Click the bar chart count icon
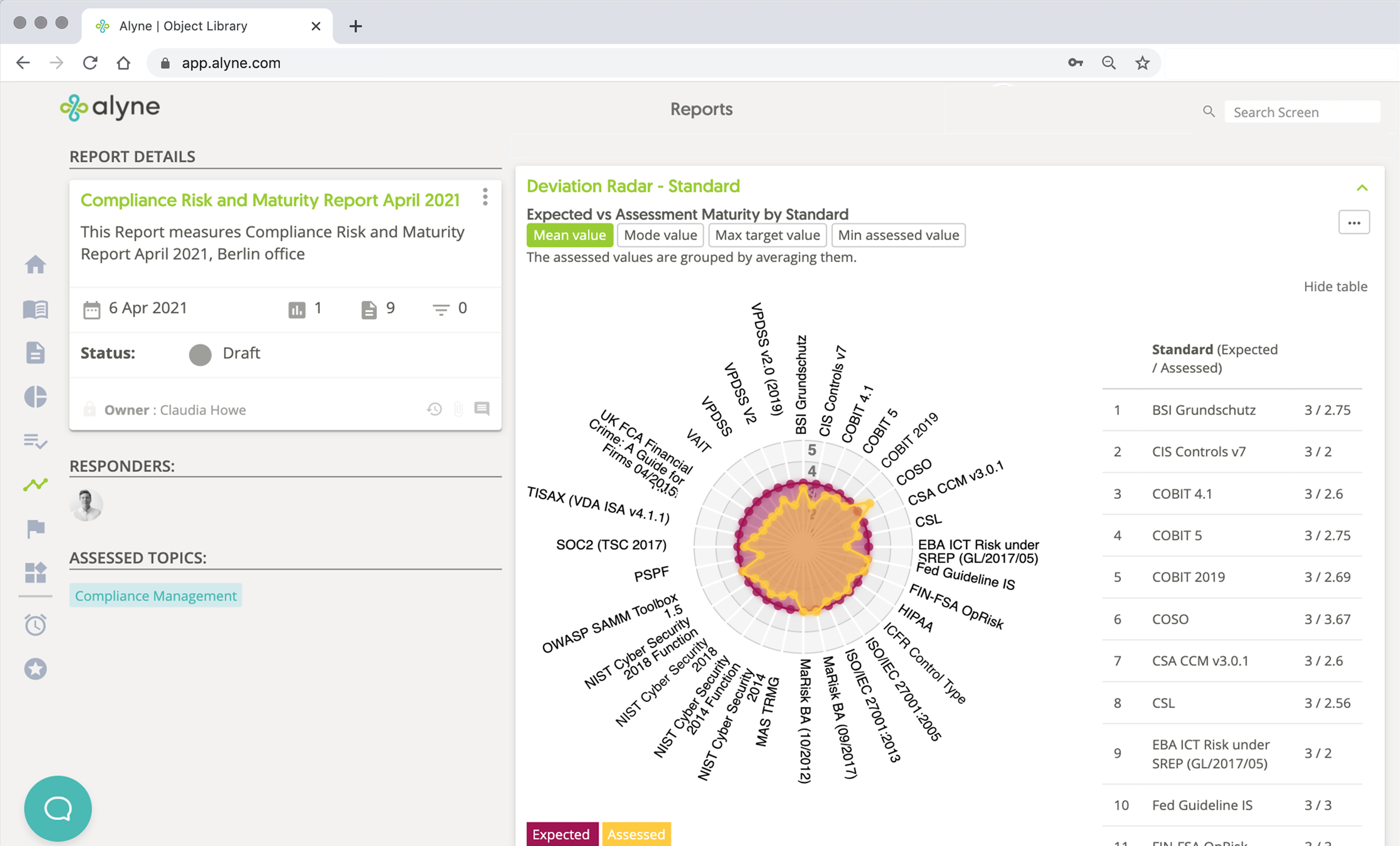 pyautogui.click(x=297, y=309)
